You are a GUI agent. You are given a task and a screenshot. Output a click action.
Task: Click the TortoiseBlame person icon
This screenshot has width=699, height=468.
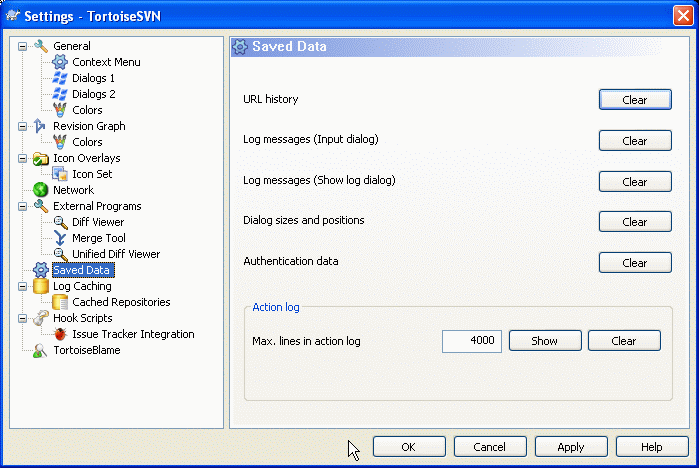tap(40, 350)
